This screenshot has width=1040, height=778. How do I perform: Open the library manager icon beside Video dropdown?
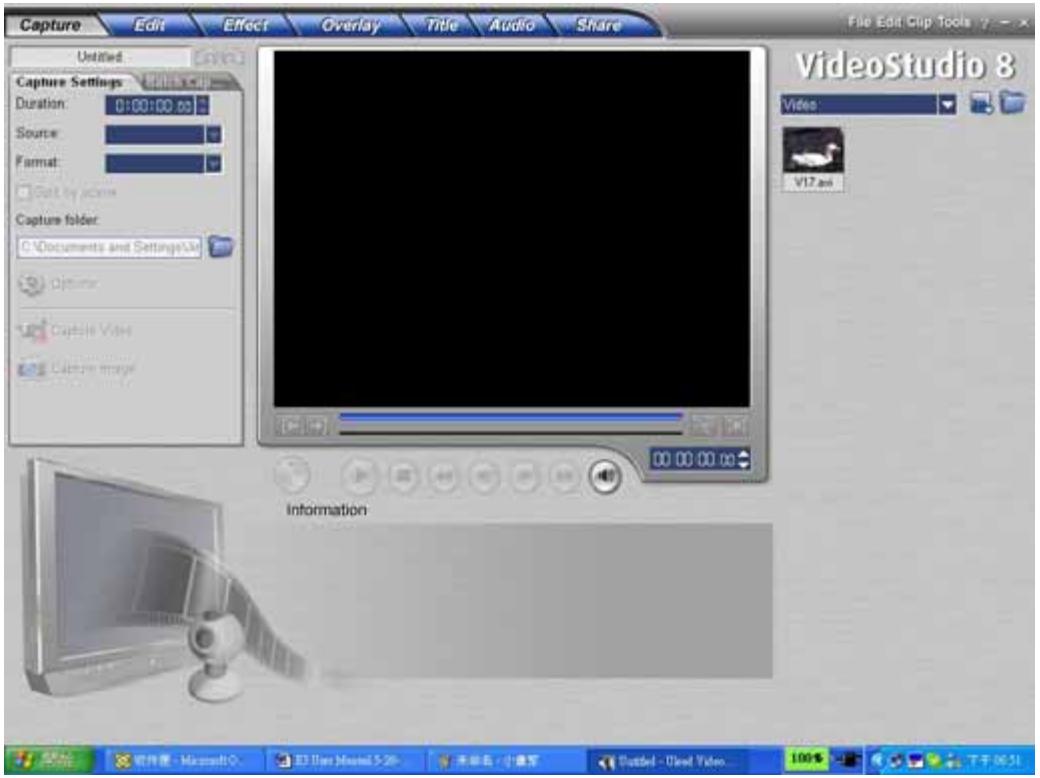point(981,103)
